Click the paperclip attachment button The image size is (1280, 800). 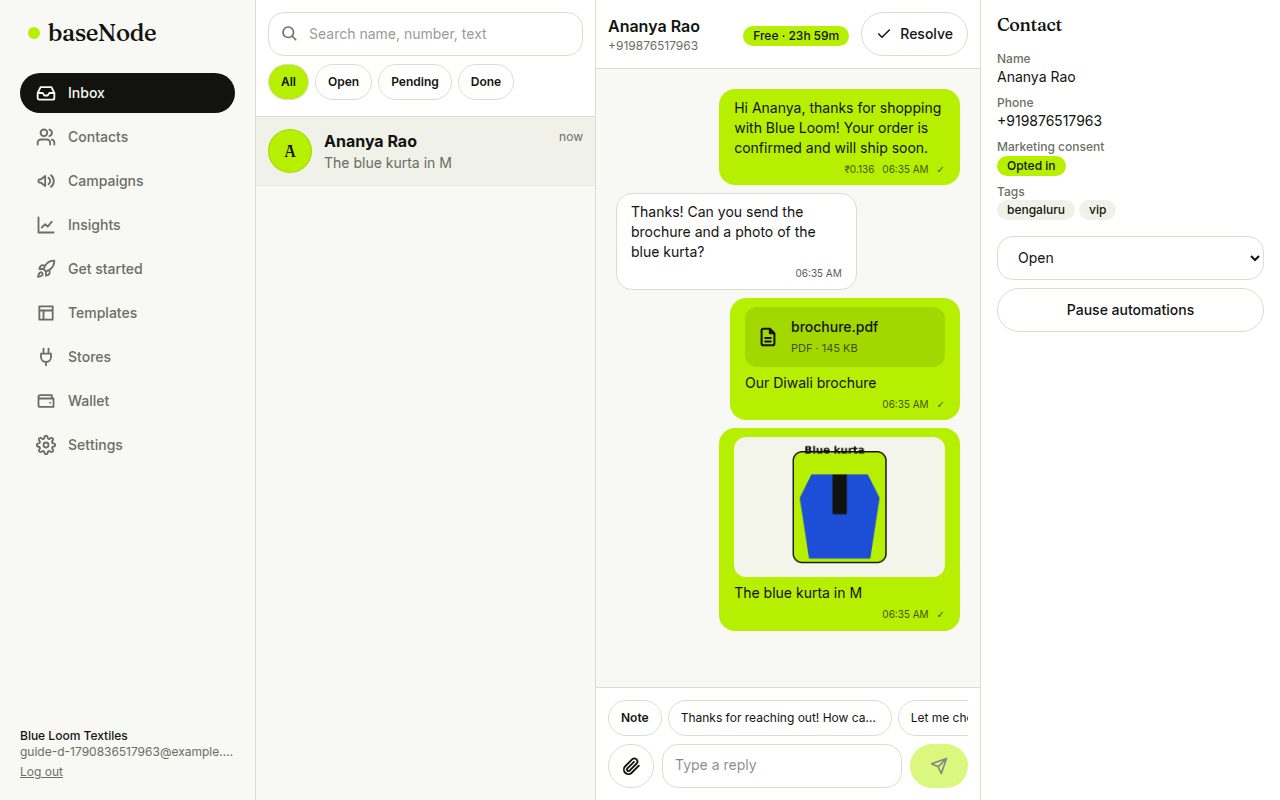[x=631, y=766]
